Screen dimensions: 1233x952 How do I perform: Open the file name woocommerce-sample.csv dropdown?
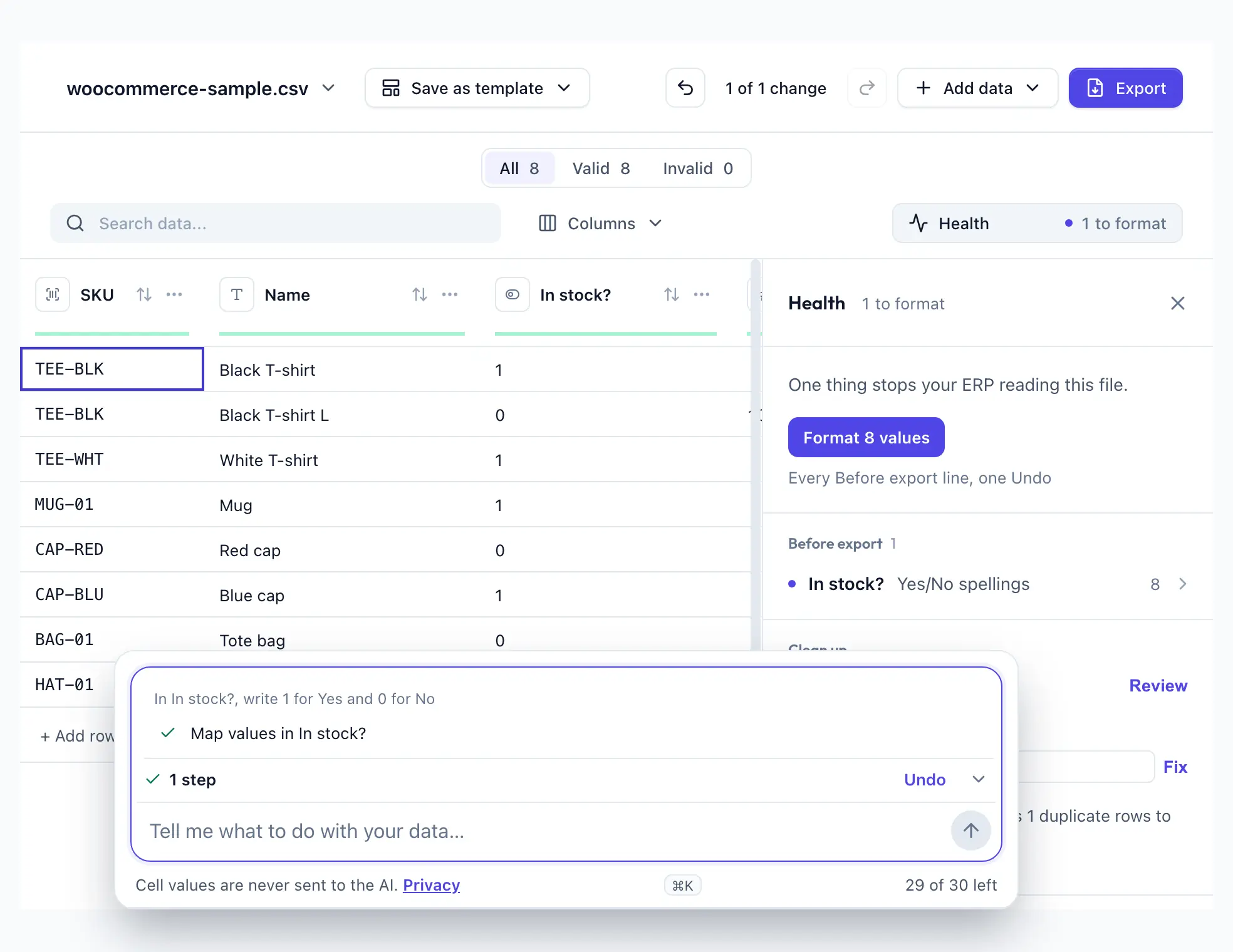[x=200, y=88]
